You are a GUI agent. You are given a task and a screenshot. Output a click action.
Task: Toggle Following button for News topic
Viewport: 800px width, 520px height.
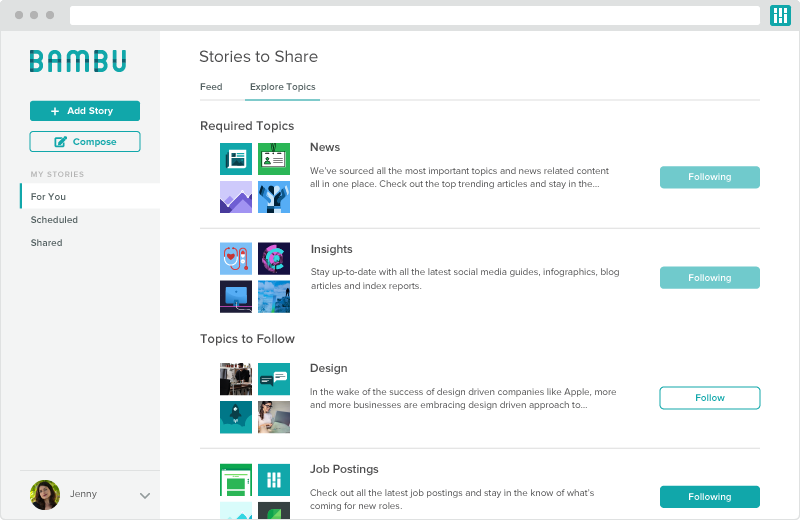pos(710,177)
